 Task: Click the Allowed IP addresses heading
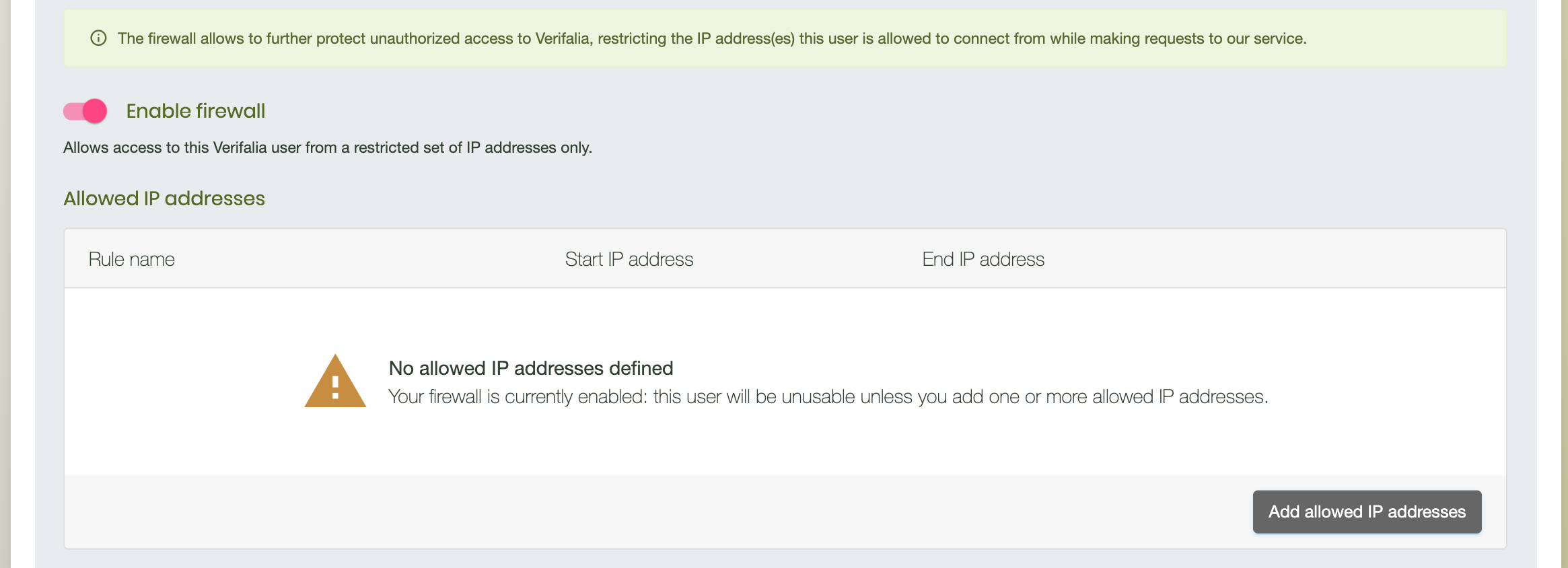[164, 199]
